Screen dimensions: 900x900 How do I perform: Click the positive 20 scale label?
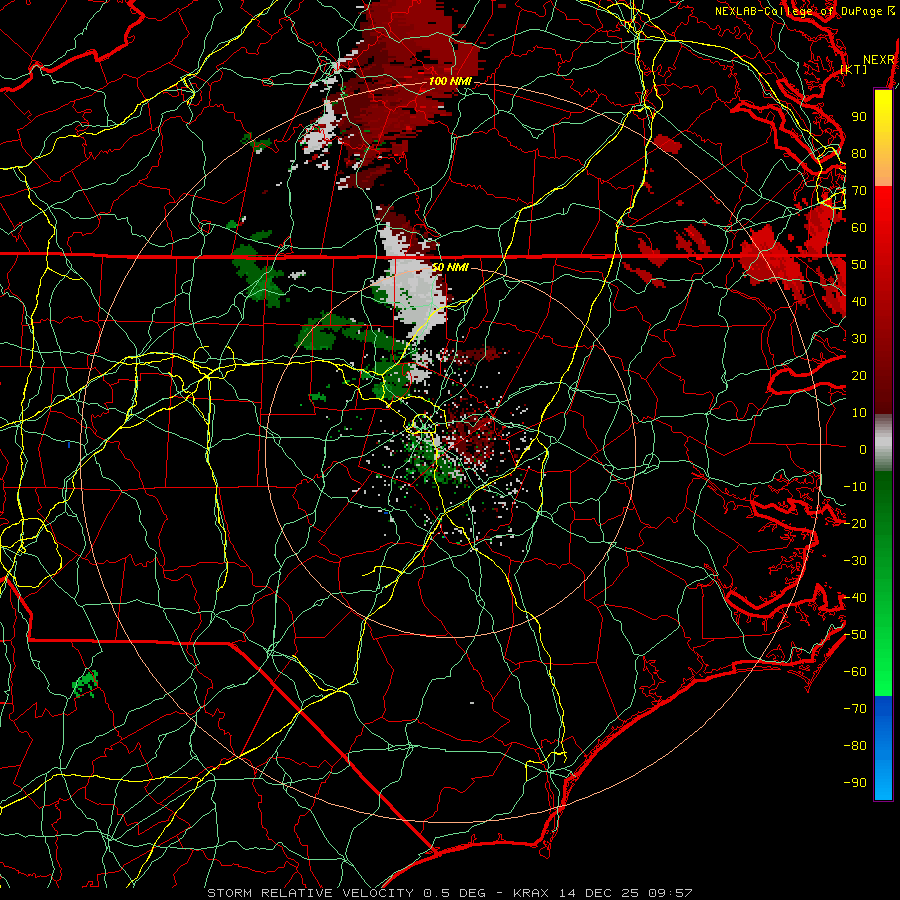pos(859,375)
